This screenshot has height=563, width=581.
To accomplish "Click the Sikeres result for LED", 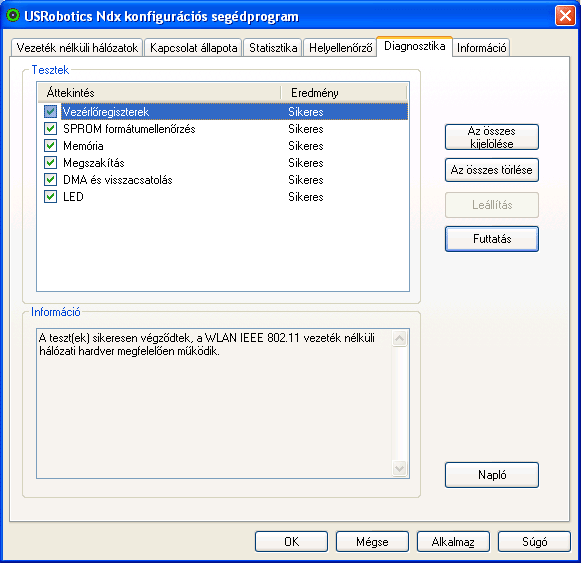I will pos(306,197).
